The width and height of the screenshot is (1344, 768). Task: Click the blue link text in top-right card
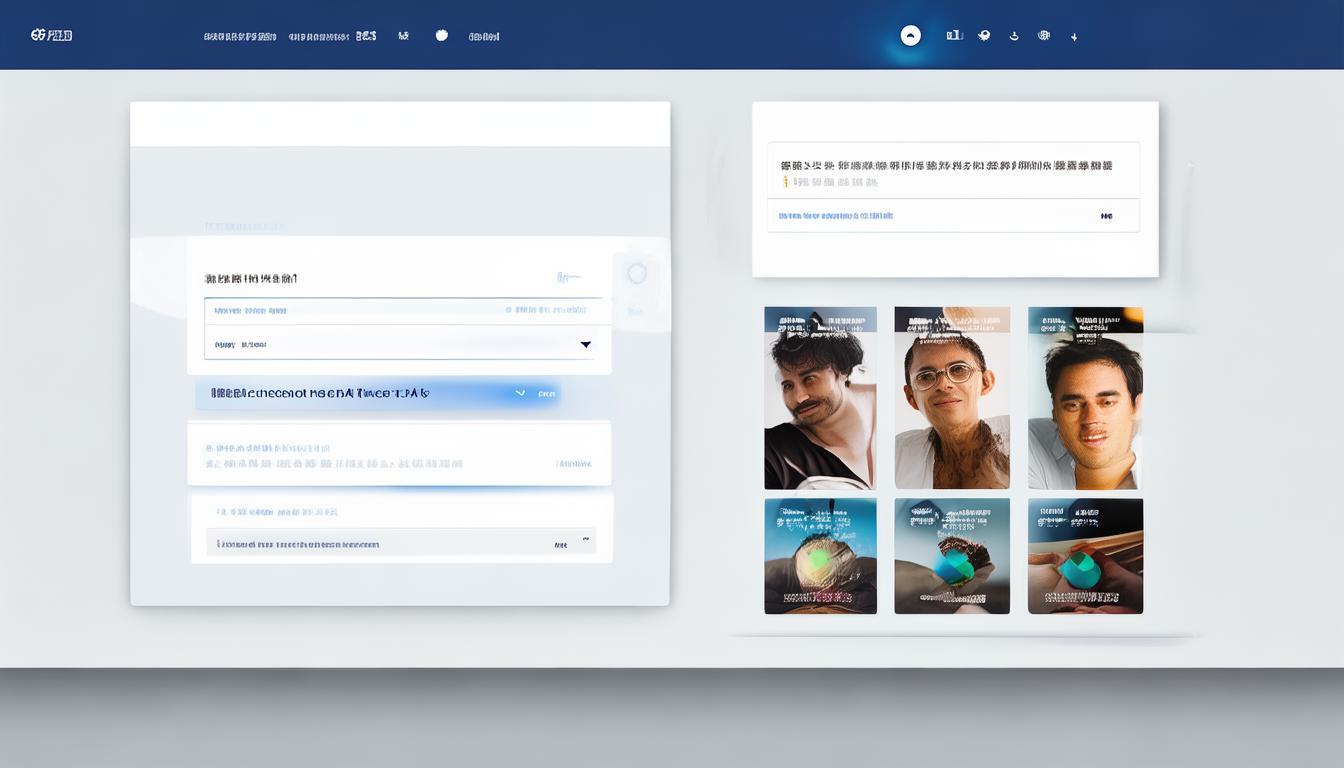(835, 216)
